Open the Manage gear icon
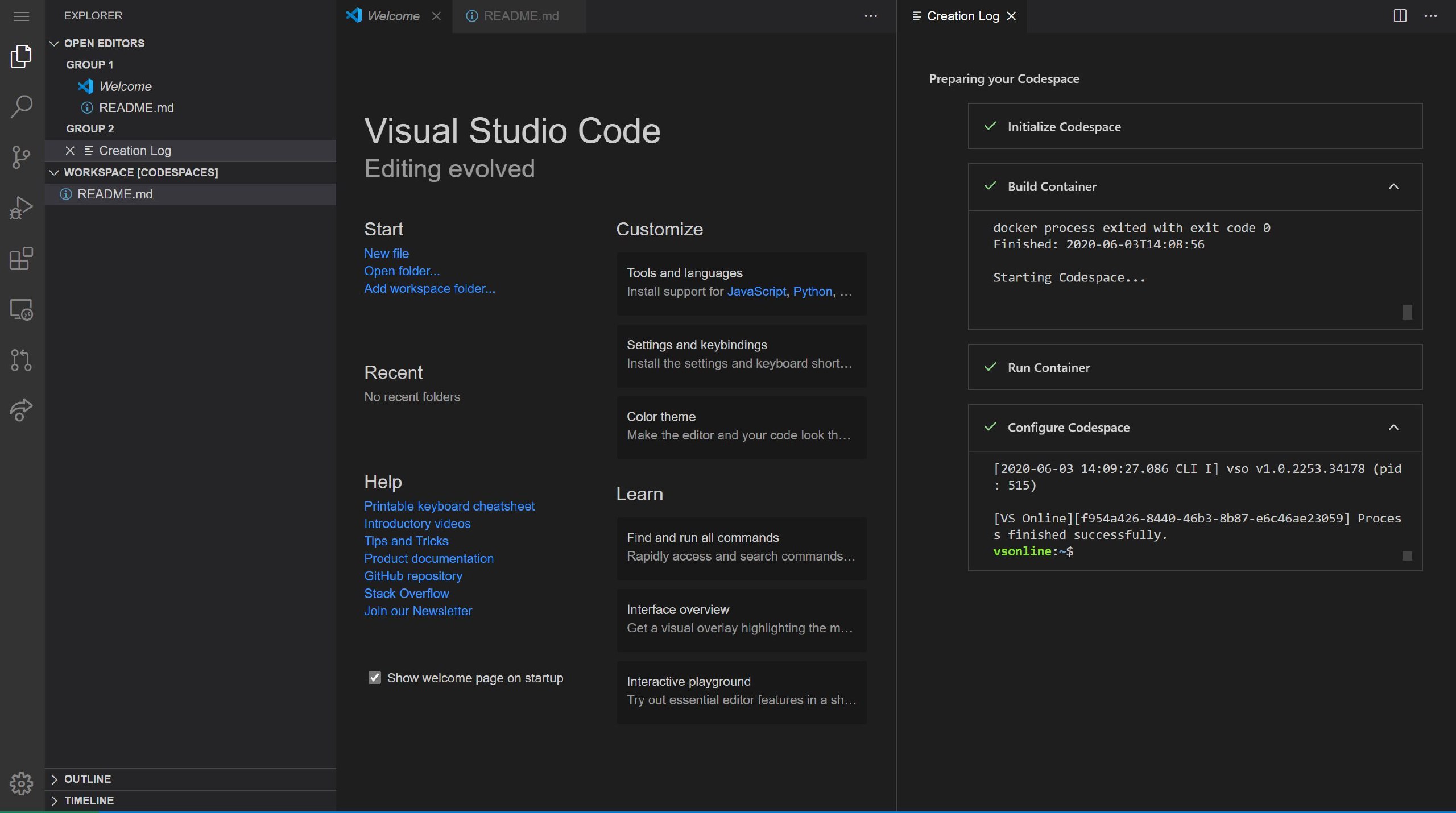This screenshot has height=813, width=1456. pyautogui.click(x=21, y=783)
